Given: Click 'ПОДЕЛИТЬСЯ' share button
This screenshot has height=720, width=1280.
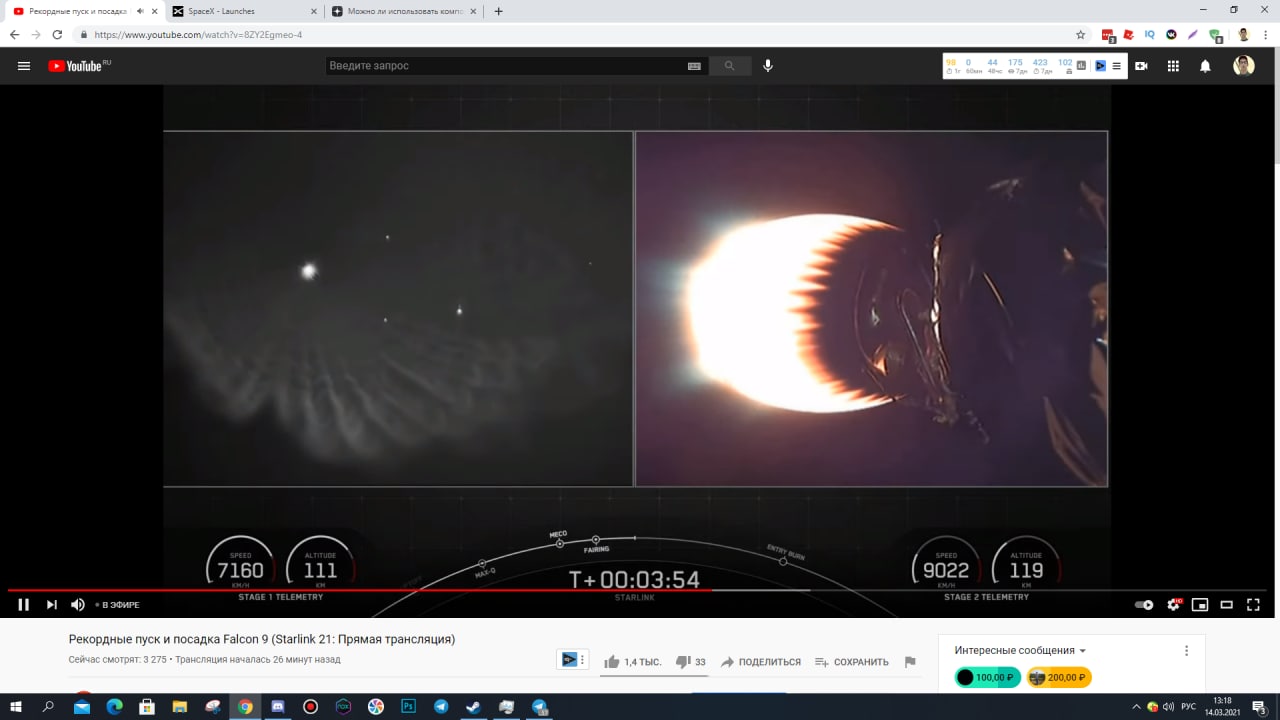Looking at the screenshot, I should pyautogui.click(x=760, y=662).
